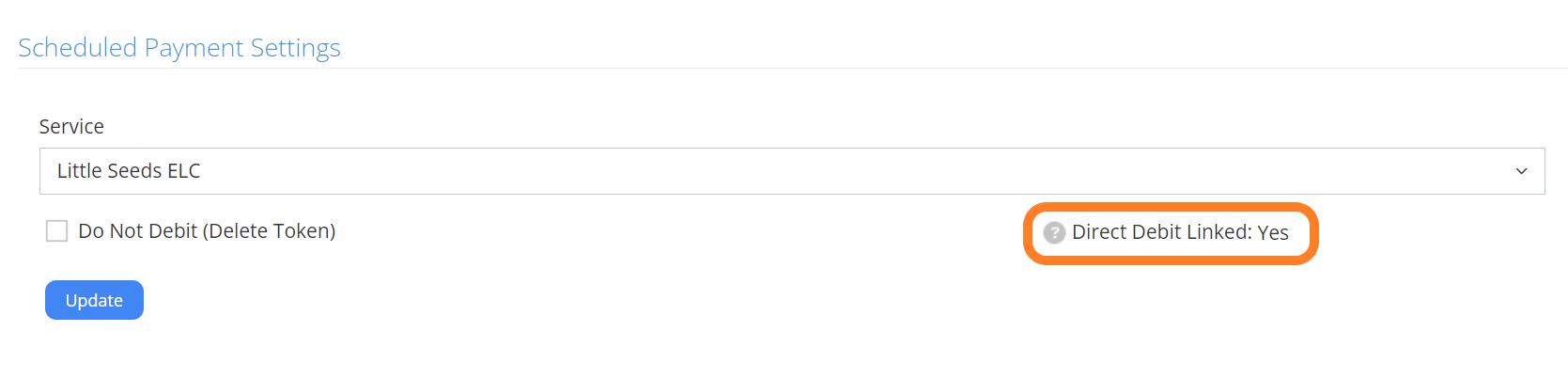
Task: Select the "Little Seeds ELC" value text
Action: [x=129, y=171]
